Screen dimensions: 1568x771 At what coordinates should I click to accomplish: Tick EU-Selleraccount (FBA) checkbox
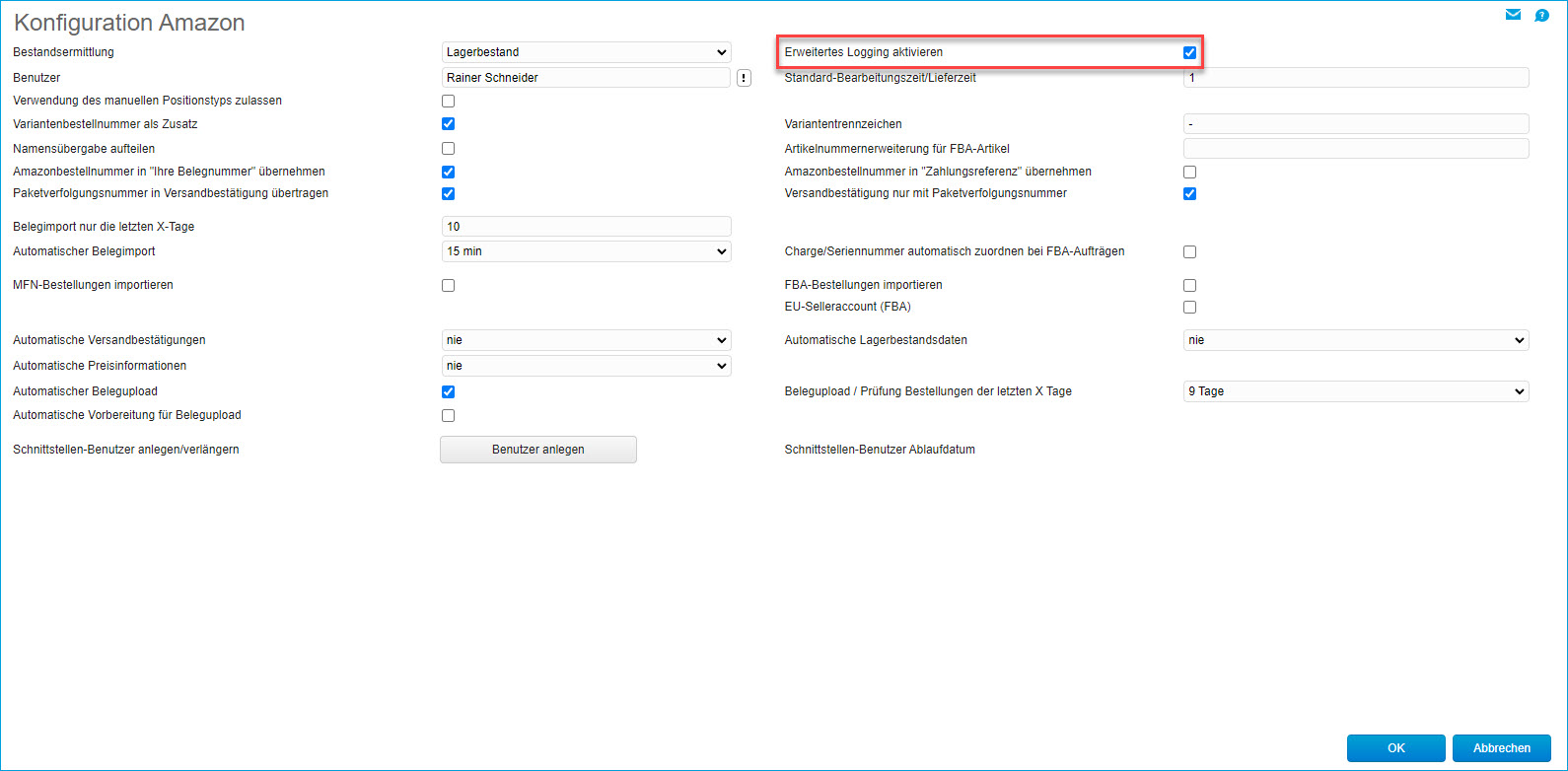tap(1189, 307)
